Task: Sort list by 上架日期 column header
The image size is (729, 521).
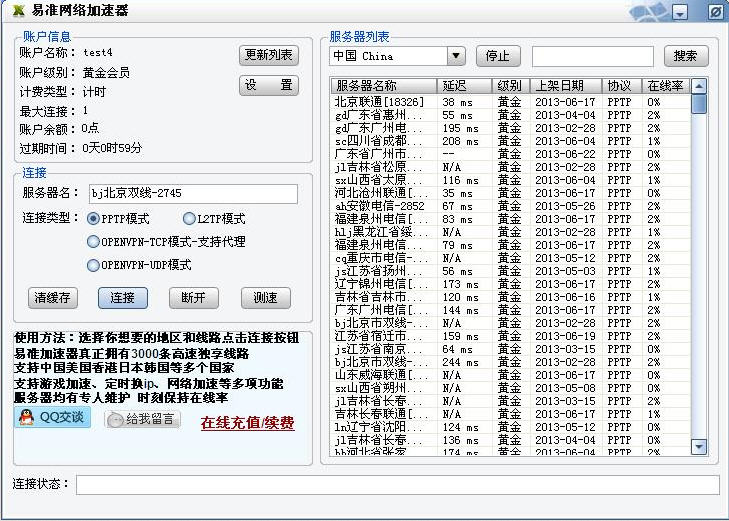Action: (566, 86)
